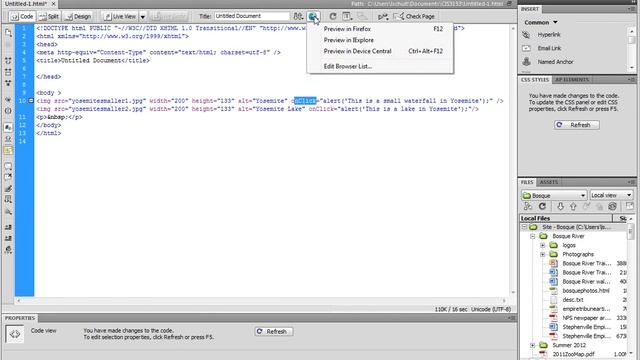640x360 pixels.
Task: Toggle Highlight Invalid Code coding icon
Action: click(x=8, y=139)
